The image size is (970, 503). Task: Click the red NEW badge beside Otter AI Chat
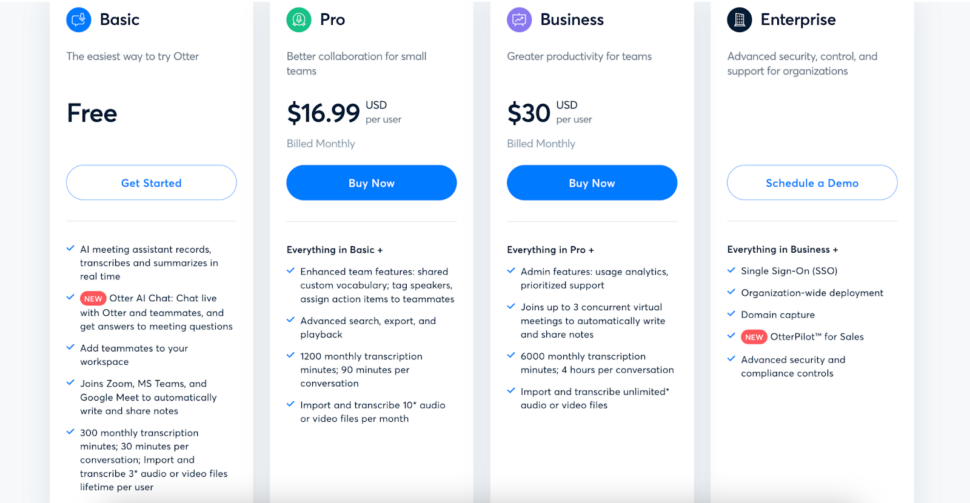pyautogui.click(x=93, y=299)
